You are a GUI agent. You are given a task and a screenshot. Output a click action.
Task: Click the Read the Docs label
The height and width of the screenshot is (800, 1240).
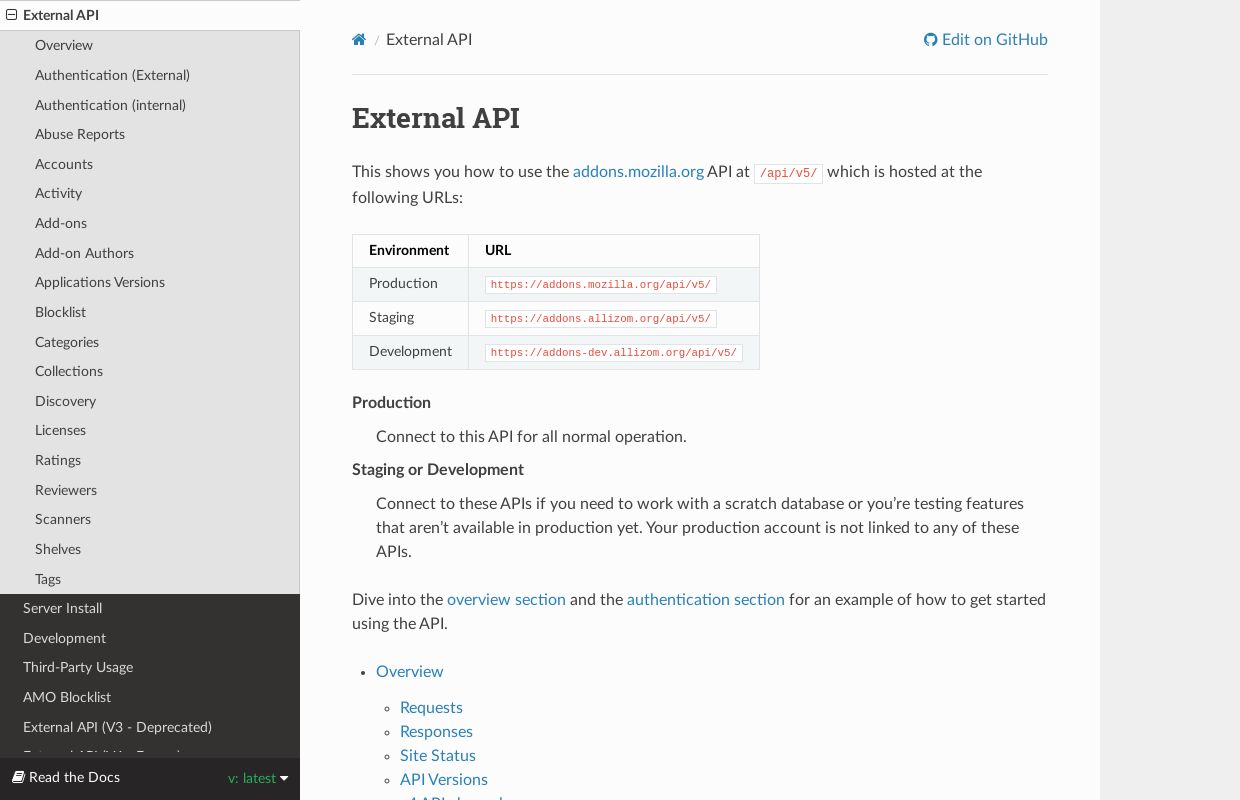(x=74, y=777)
